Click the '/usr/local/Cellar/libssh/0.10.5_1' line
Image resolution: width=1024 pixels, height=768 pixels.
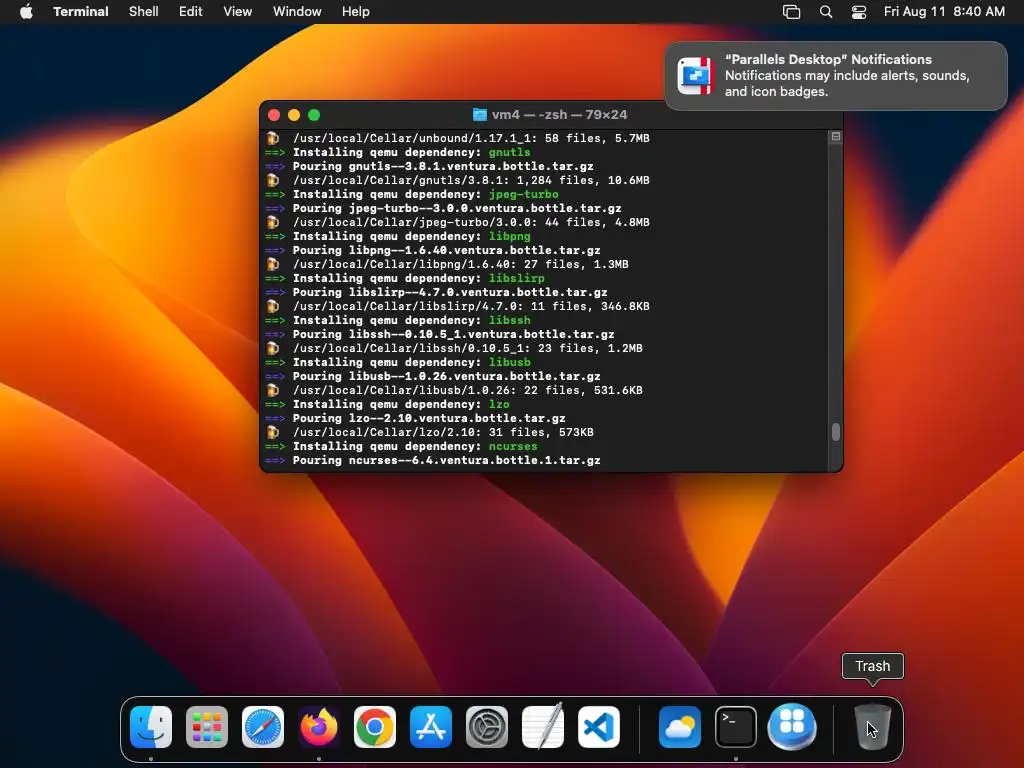coord(468,349)
